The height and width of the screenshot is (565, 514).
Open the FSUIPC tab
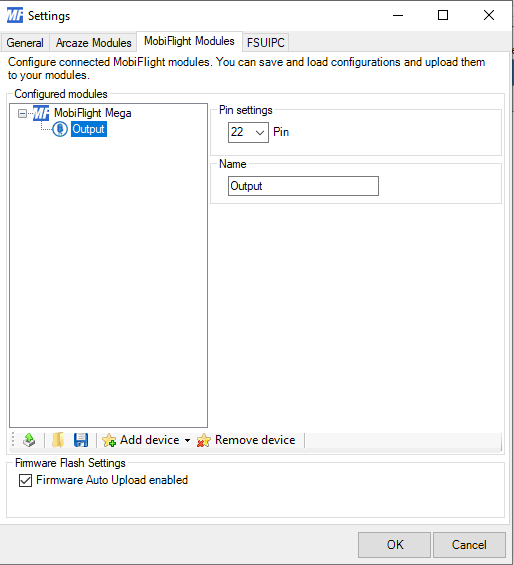(266, 43)
